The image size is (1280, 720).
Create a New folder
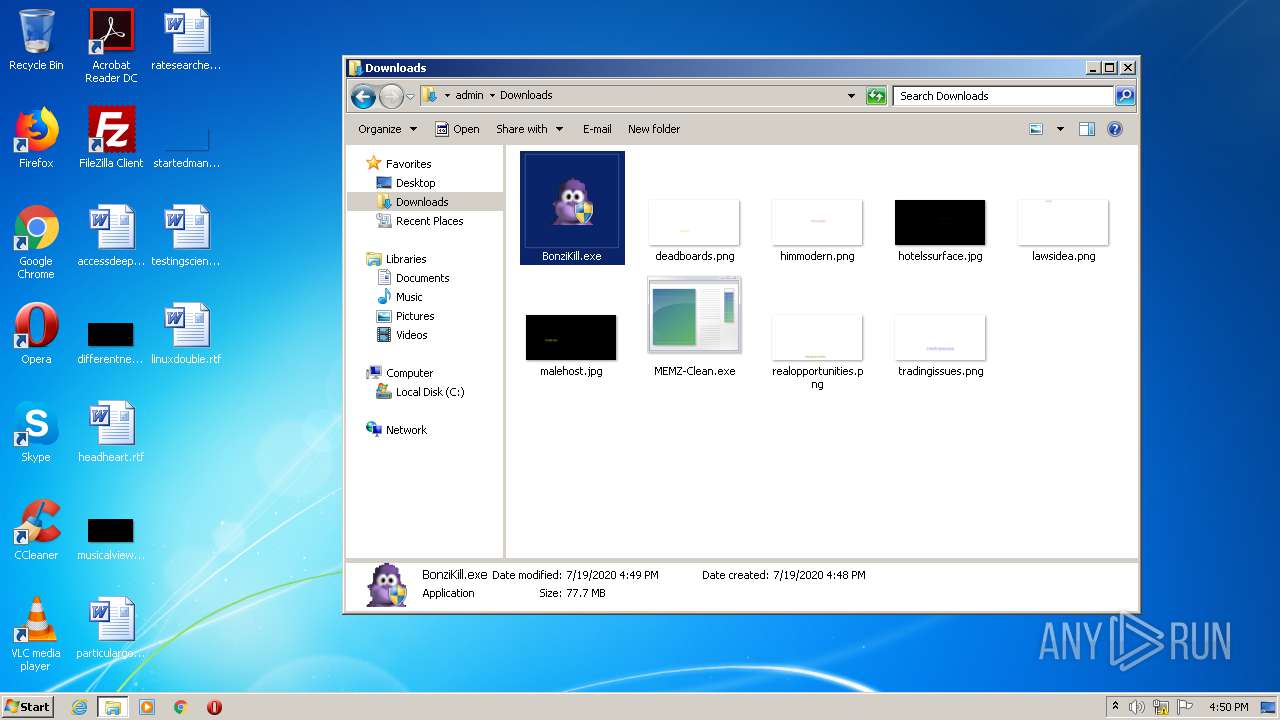click(x=654, y=129)
